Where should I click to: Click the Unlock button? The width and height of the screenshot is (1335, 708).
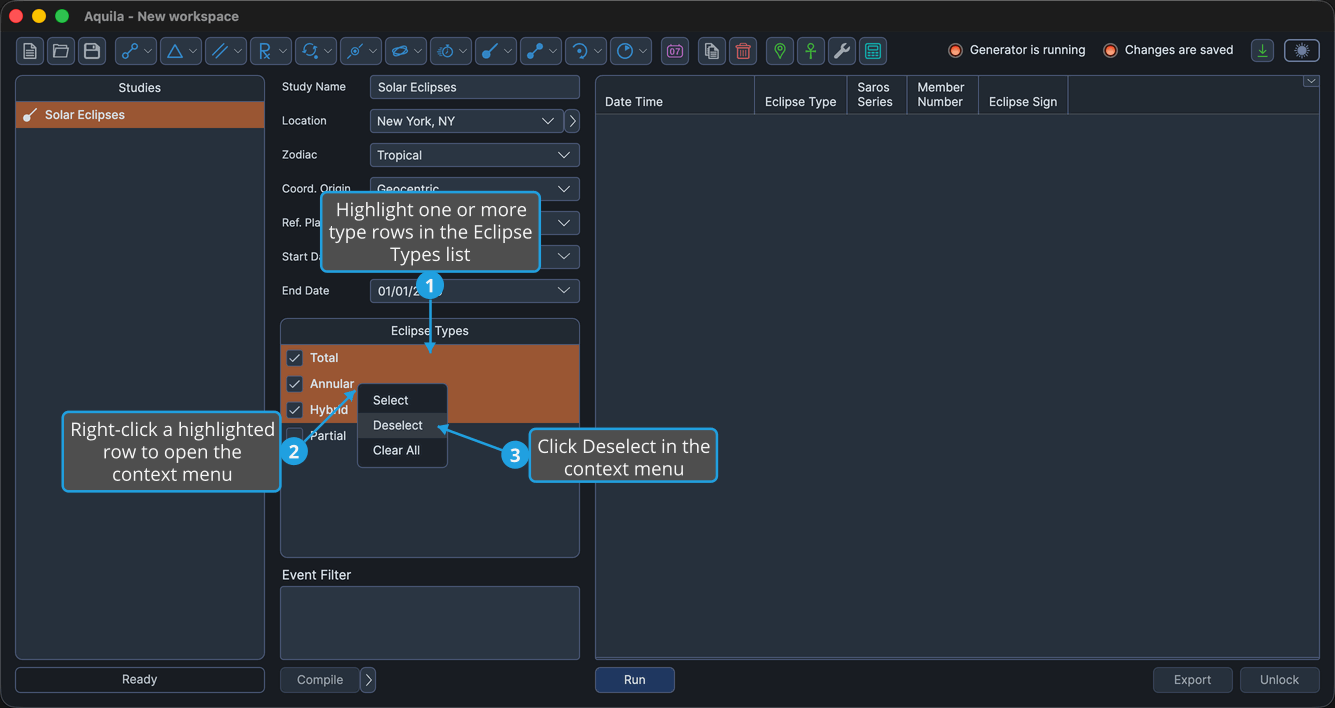[x=1279, y=680]
